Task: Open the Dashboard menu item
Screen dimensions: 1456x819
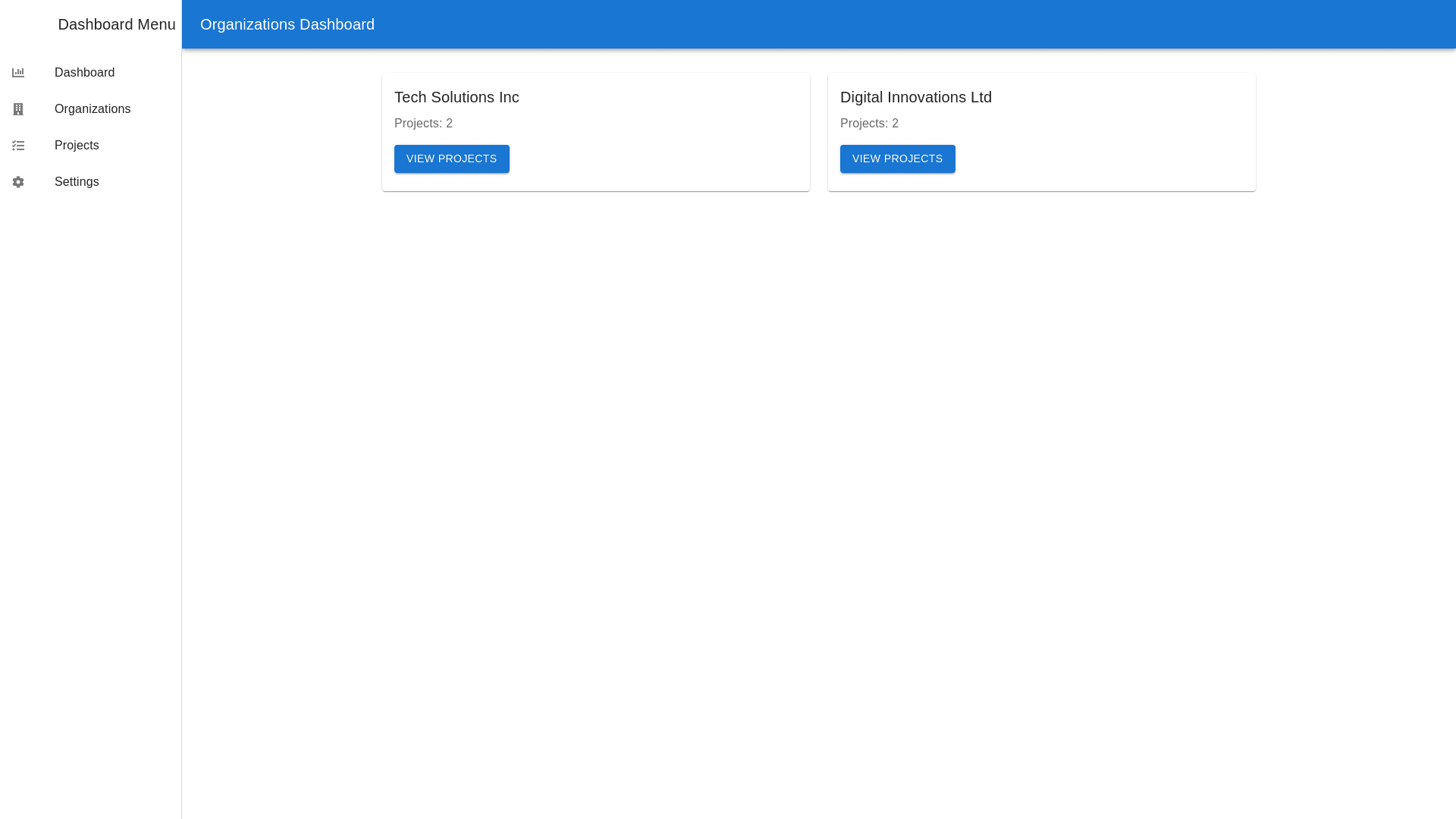Action: pyautogui.click(x=84, y=73)
